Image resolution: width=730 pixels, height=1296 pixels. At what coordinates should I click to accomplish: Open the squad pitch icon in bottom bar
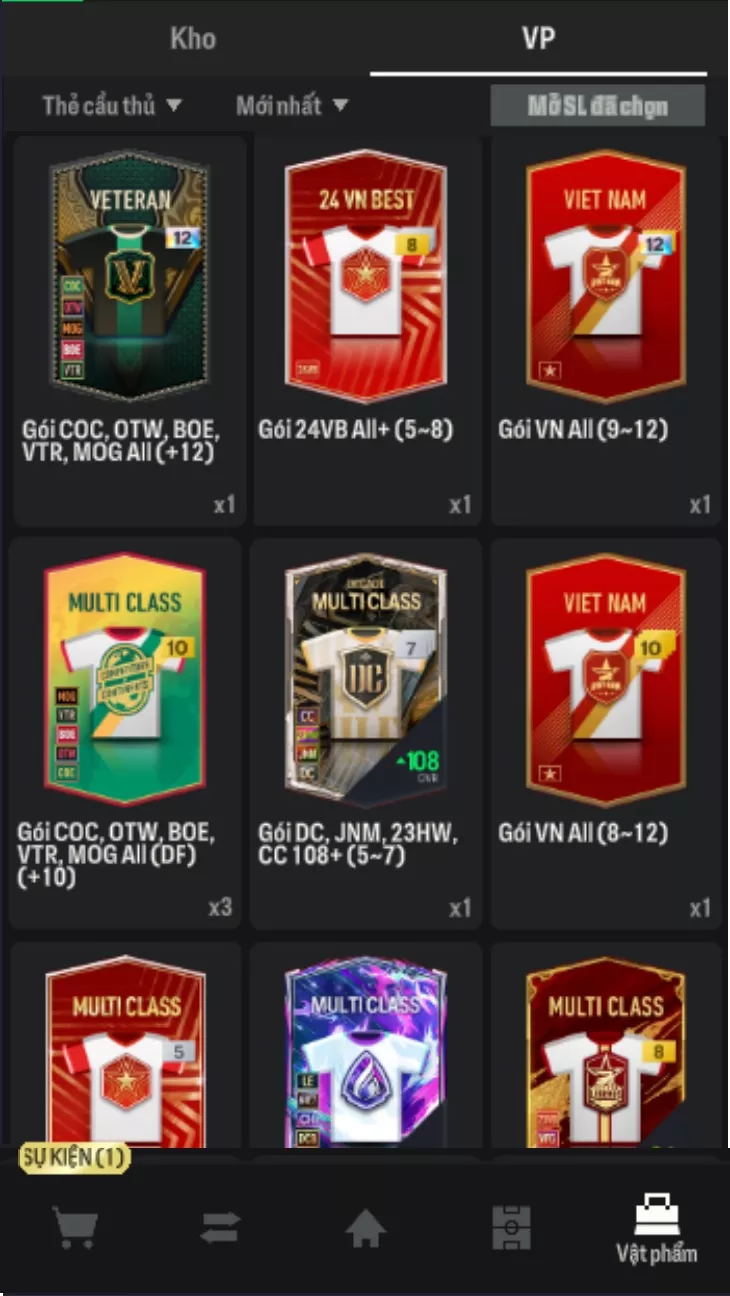[511, 1227]
